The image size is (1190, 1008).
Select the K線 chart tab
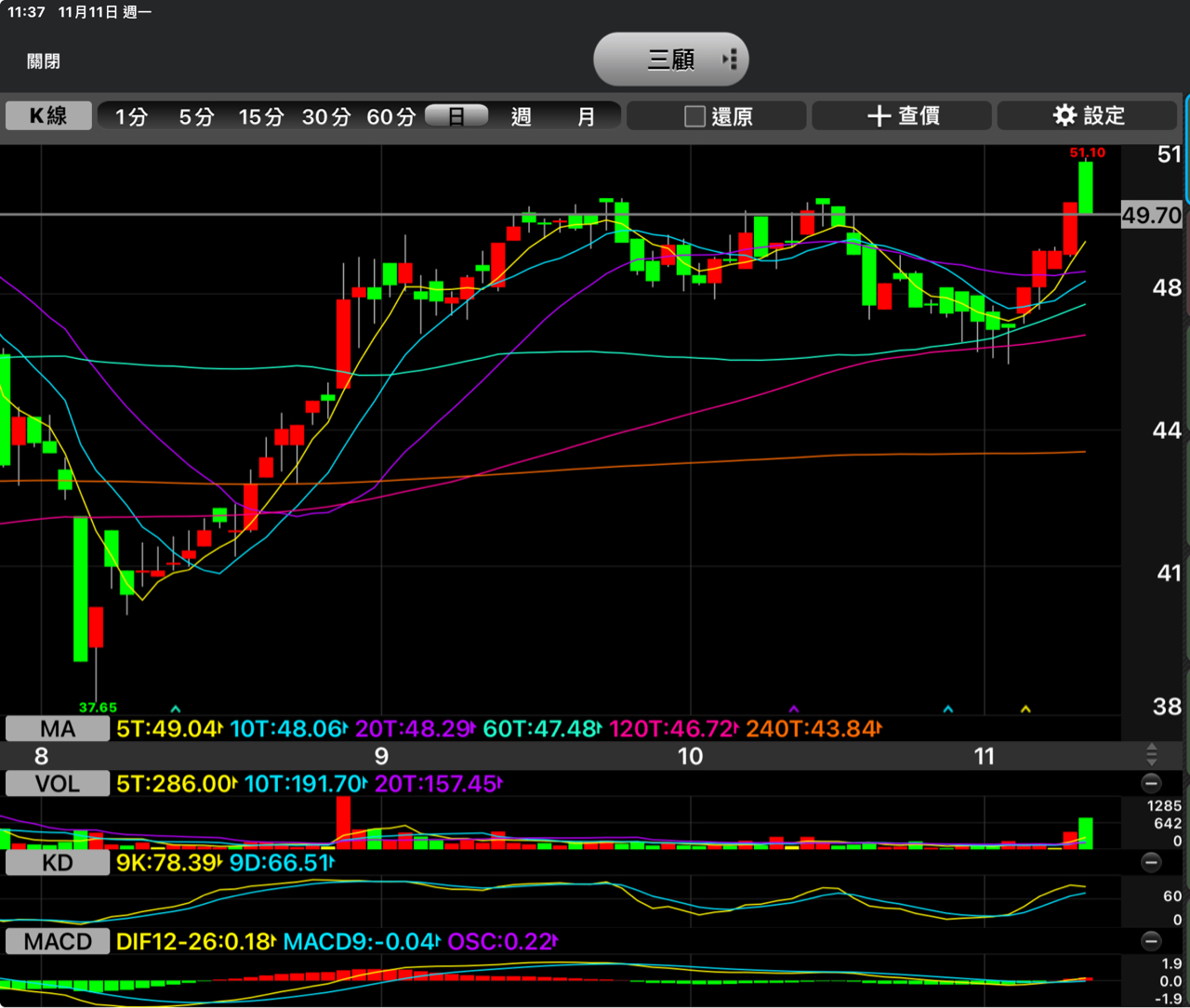pos(48,115)
